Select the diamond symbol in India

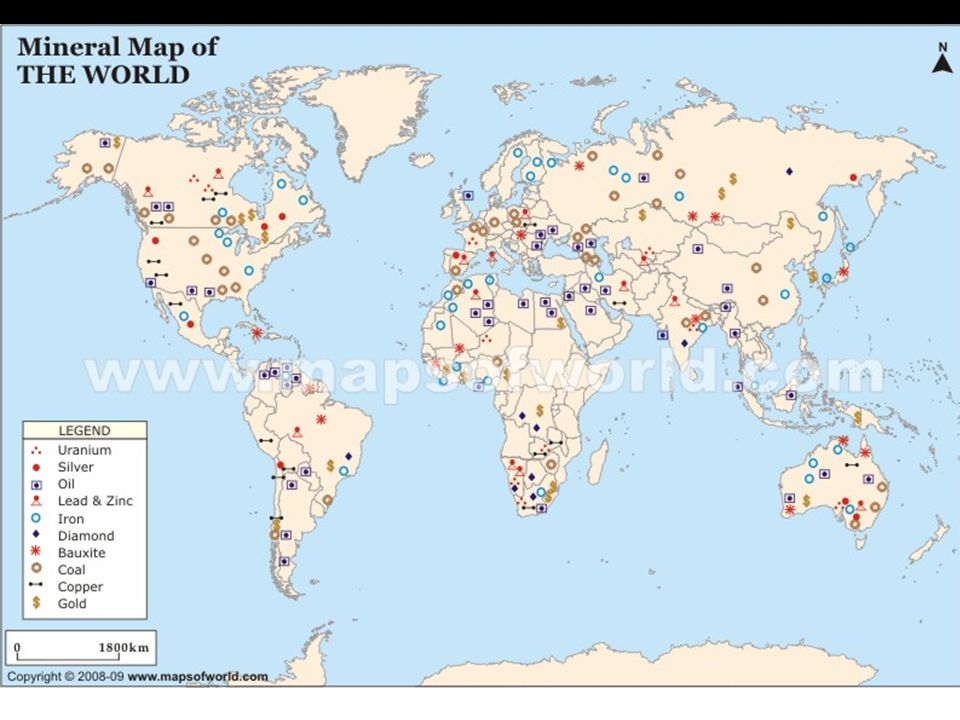pyautogui.click(x=684, y=343)
